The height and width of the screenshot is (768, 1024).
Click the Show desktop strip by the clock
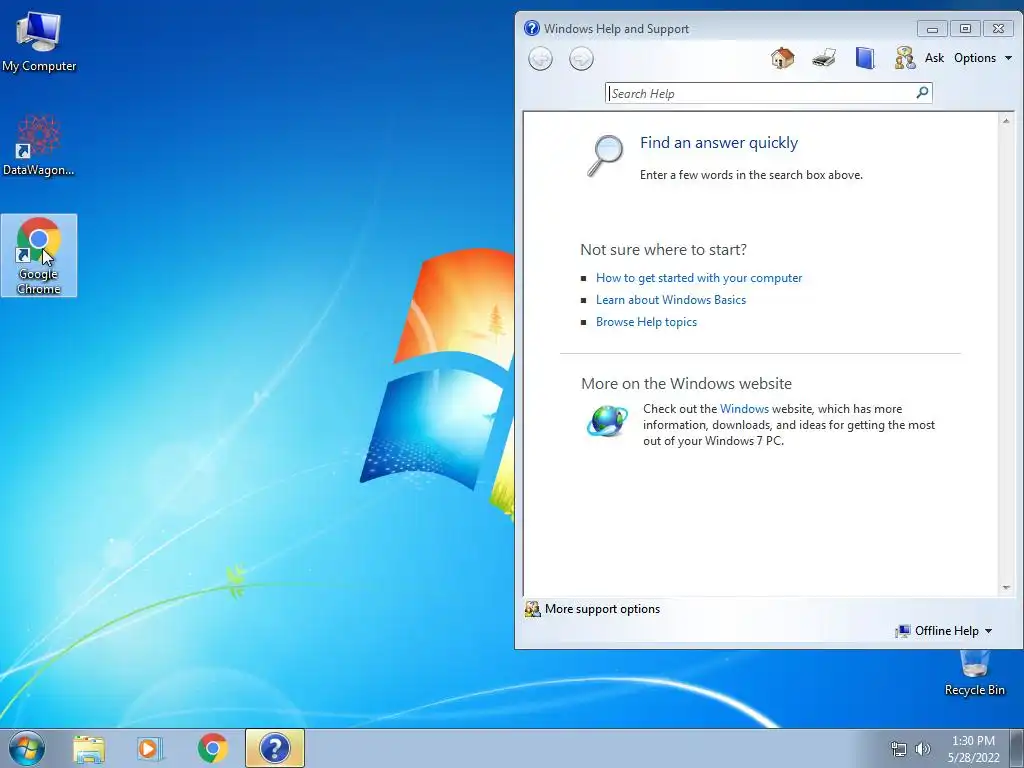[x=1017, y=748]
